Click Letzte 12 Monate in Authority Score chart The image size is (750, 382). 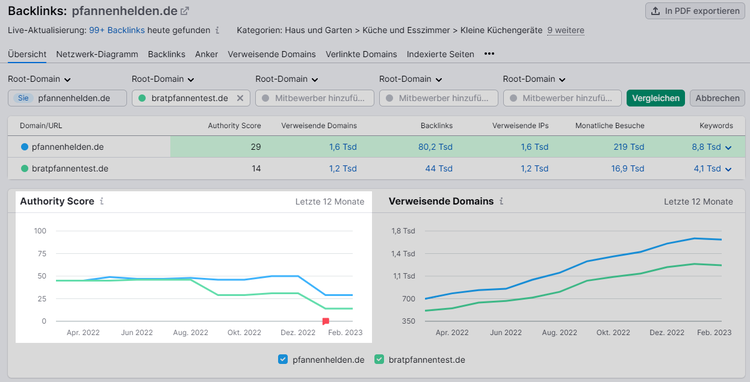(x=330, y=202)
